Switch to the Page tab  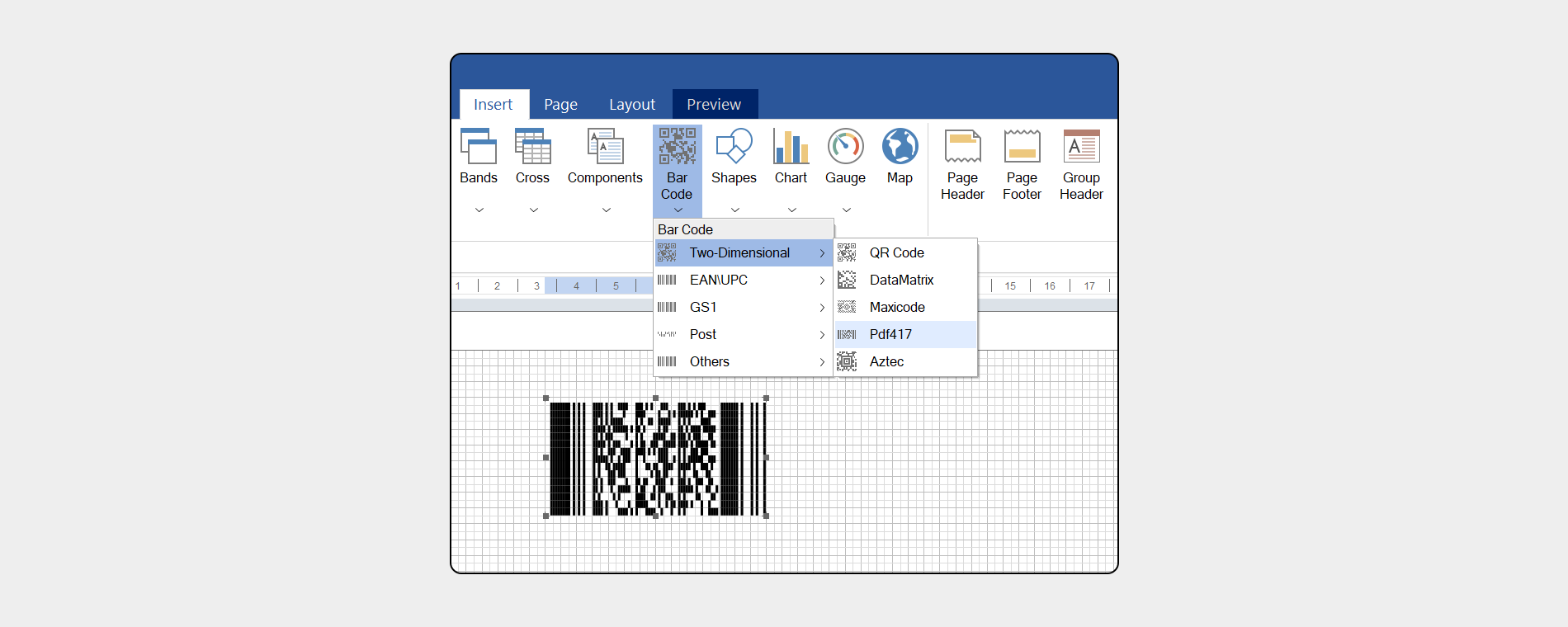click(x=560, y=104)
